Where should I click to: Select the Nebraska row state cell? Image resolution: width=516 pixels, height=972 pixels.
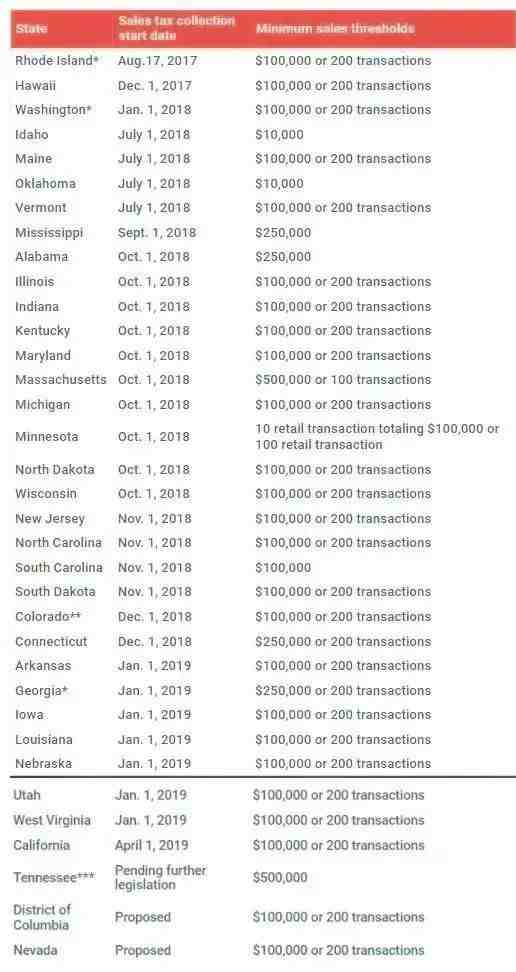pos(43,764)
